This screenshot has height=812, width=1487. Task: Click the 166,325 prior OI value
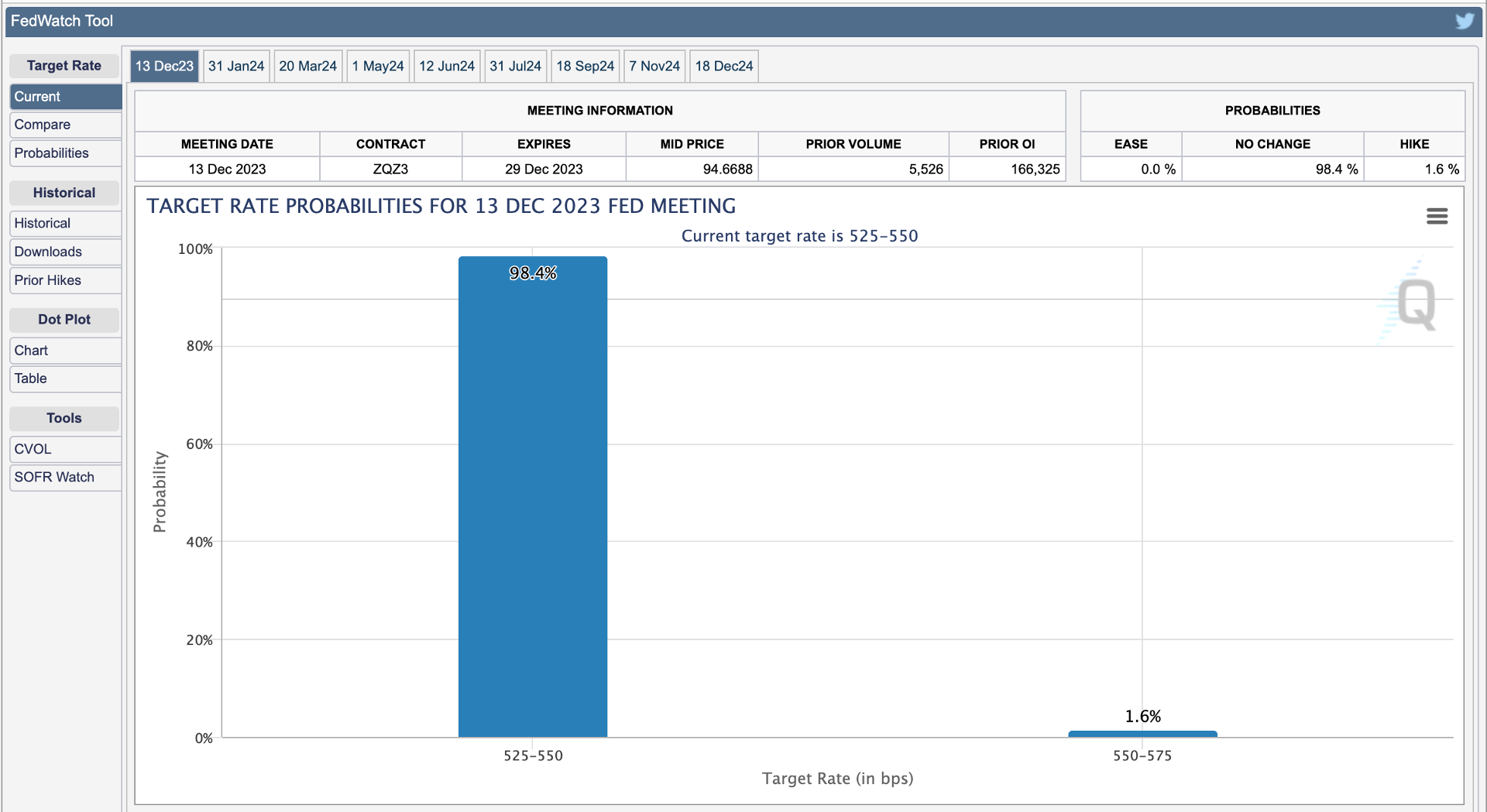(1035, 169)
